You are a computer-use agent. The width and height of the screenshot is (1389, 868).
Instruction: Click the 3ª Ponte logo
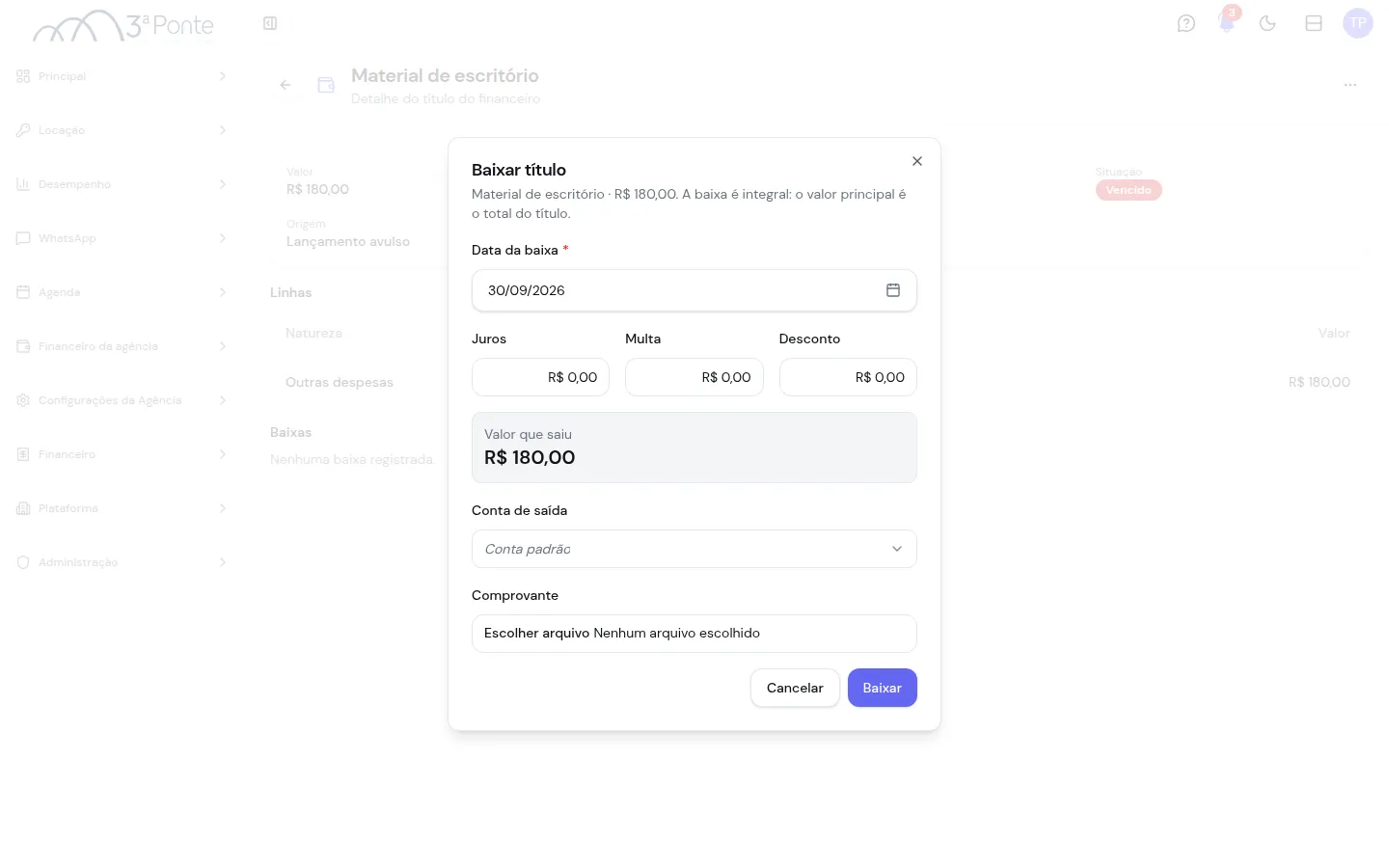point(123,26)
